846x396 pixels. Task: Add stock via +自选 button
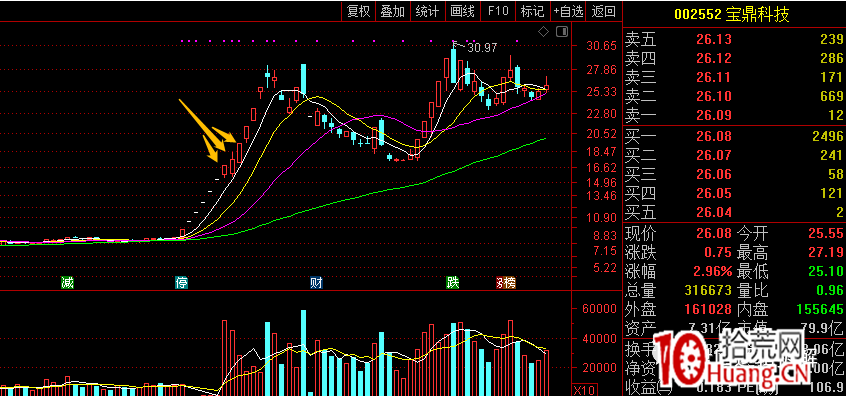coord(568,11)
